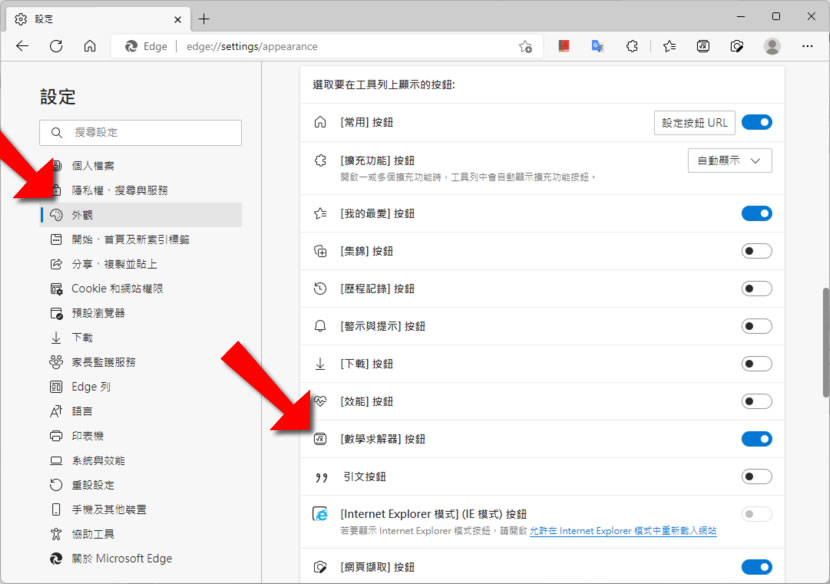Open 家長監護服務 settings section

click(x=141, y=362)
